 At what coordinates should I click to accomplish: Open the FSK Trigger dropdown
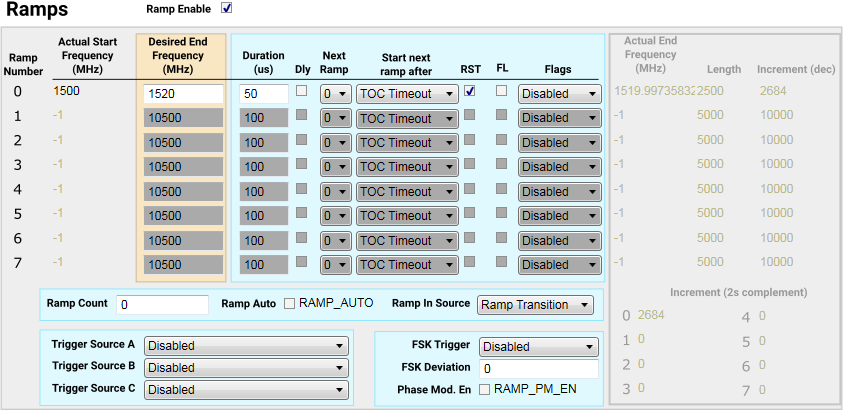pyautogui.click(x=539, y=347)
